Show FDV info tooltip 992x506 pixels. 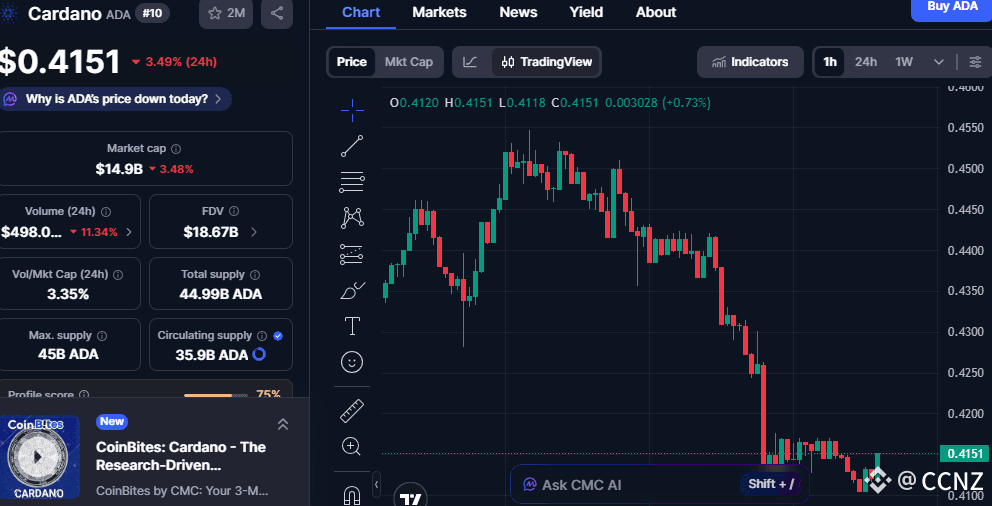tap(234, 211)
